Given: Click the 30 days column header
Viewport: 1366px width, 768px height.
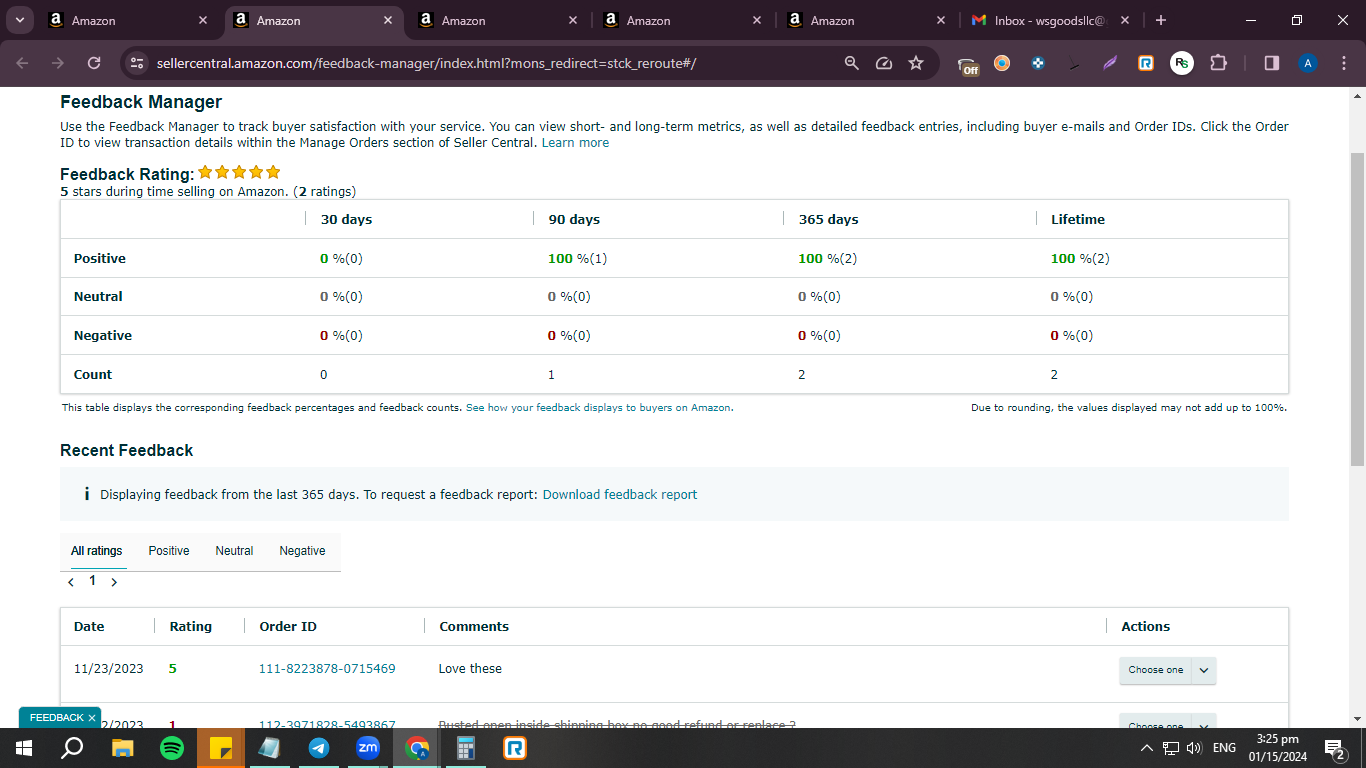Looking at the screenshot, I should (x=346, y=219).
